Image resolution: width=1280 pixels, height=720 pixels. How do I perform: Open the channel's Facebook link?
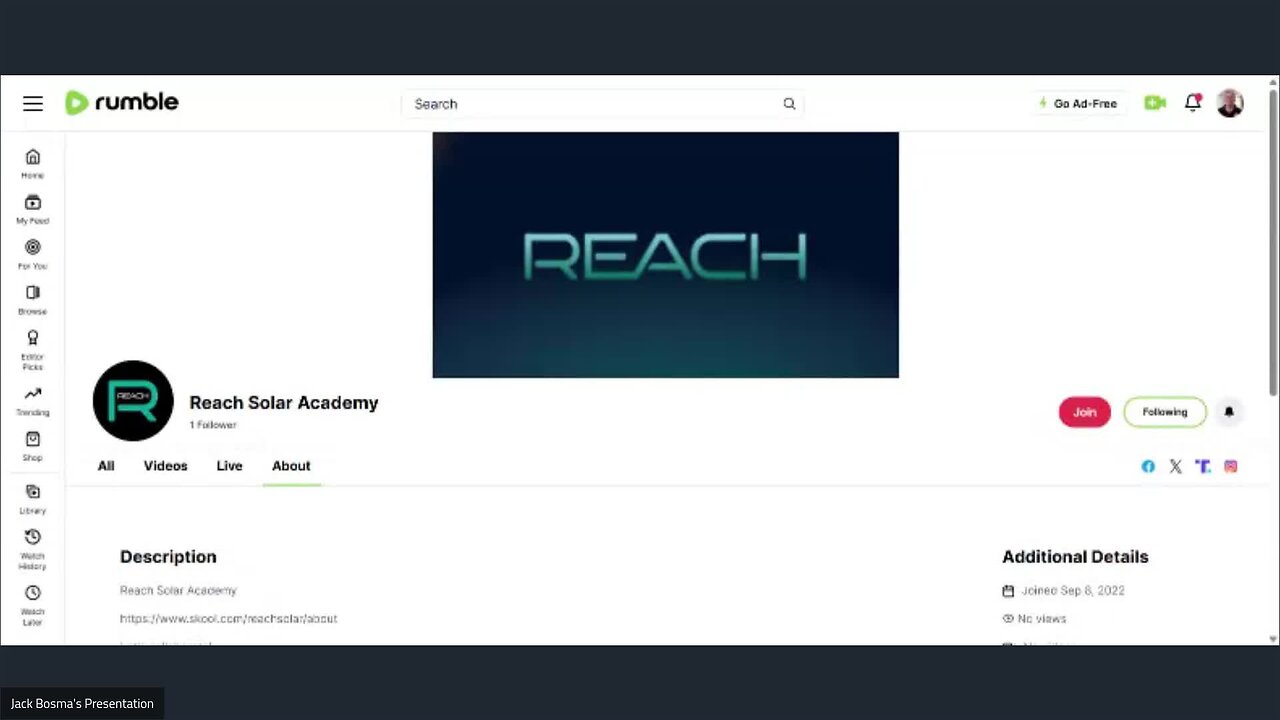[x=1148, y=466]
